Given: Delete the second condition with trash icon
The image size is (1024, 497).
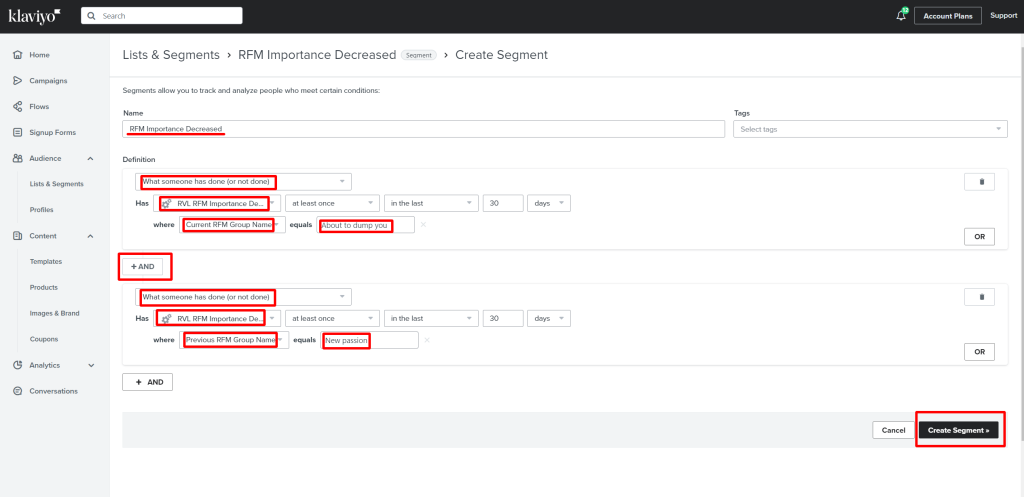Looking at the screenshot, I should coord(980,297).
